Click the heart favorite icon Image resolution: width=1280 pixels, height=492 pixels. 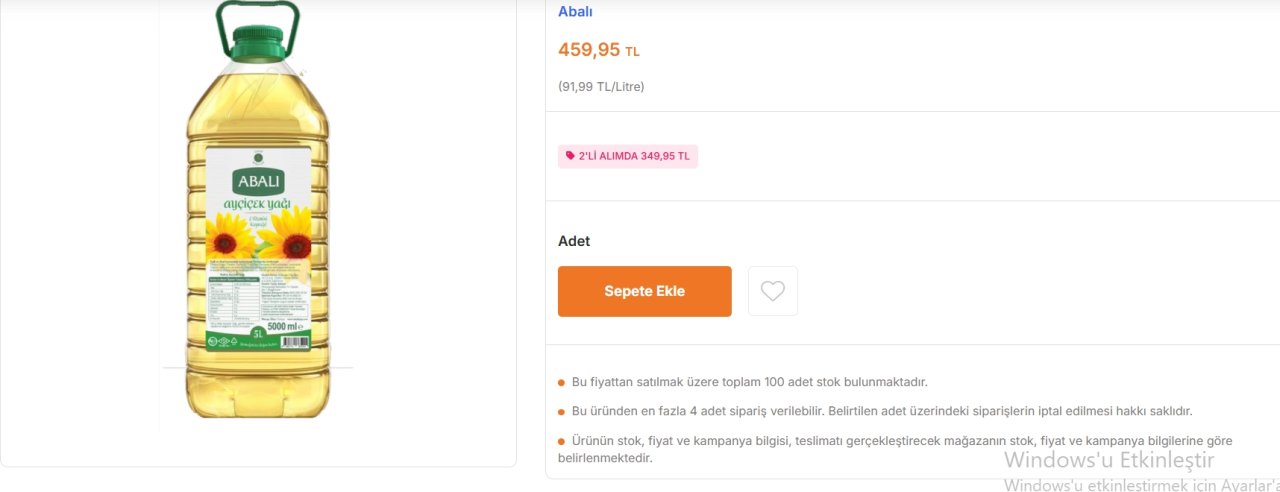tap(772, 291)
